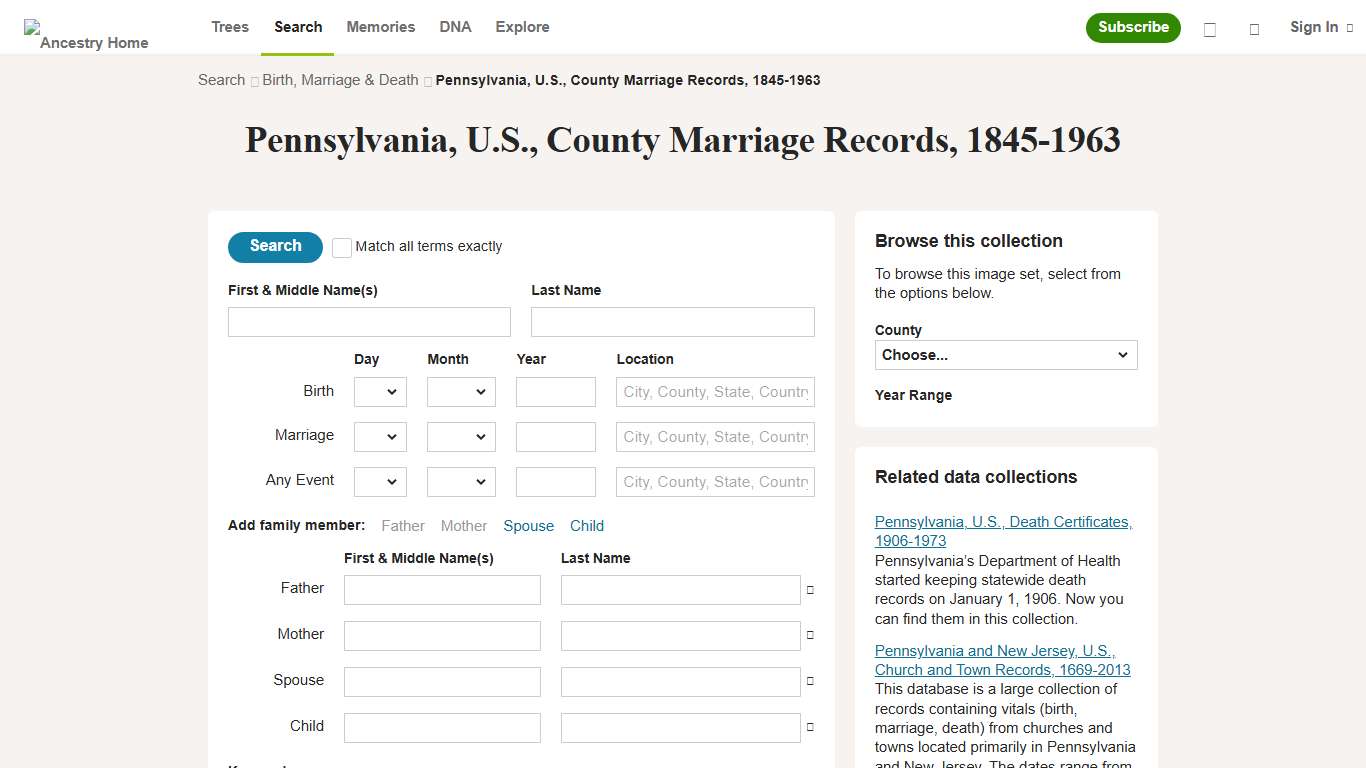Open the County Choose dropdown
This screenshot has height=768, width=1366.
1005,355
